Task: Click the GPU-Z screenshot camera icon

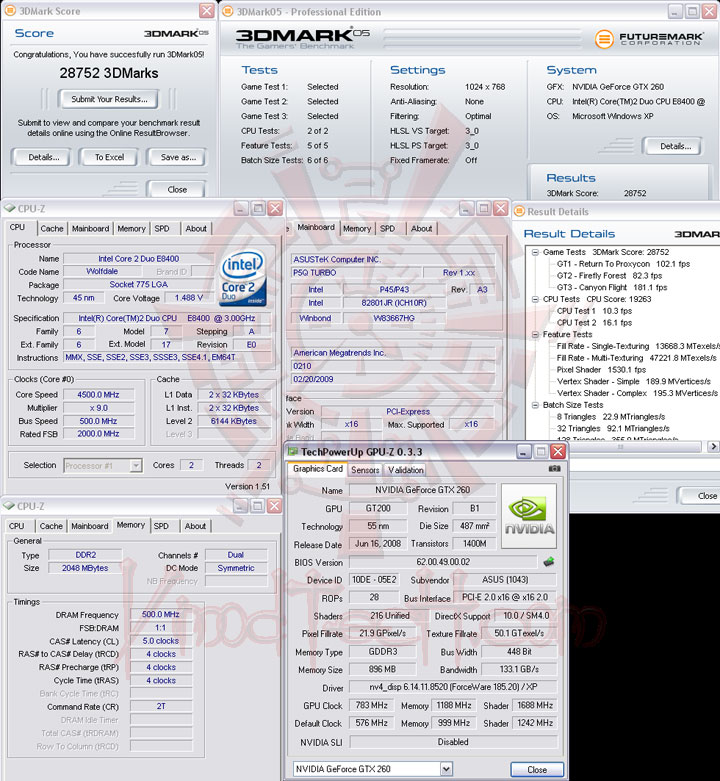Action: 554,469
